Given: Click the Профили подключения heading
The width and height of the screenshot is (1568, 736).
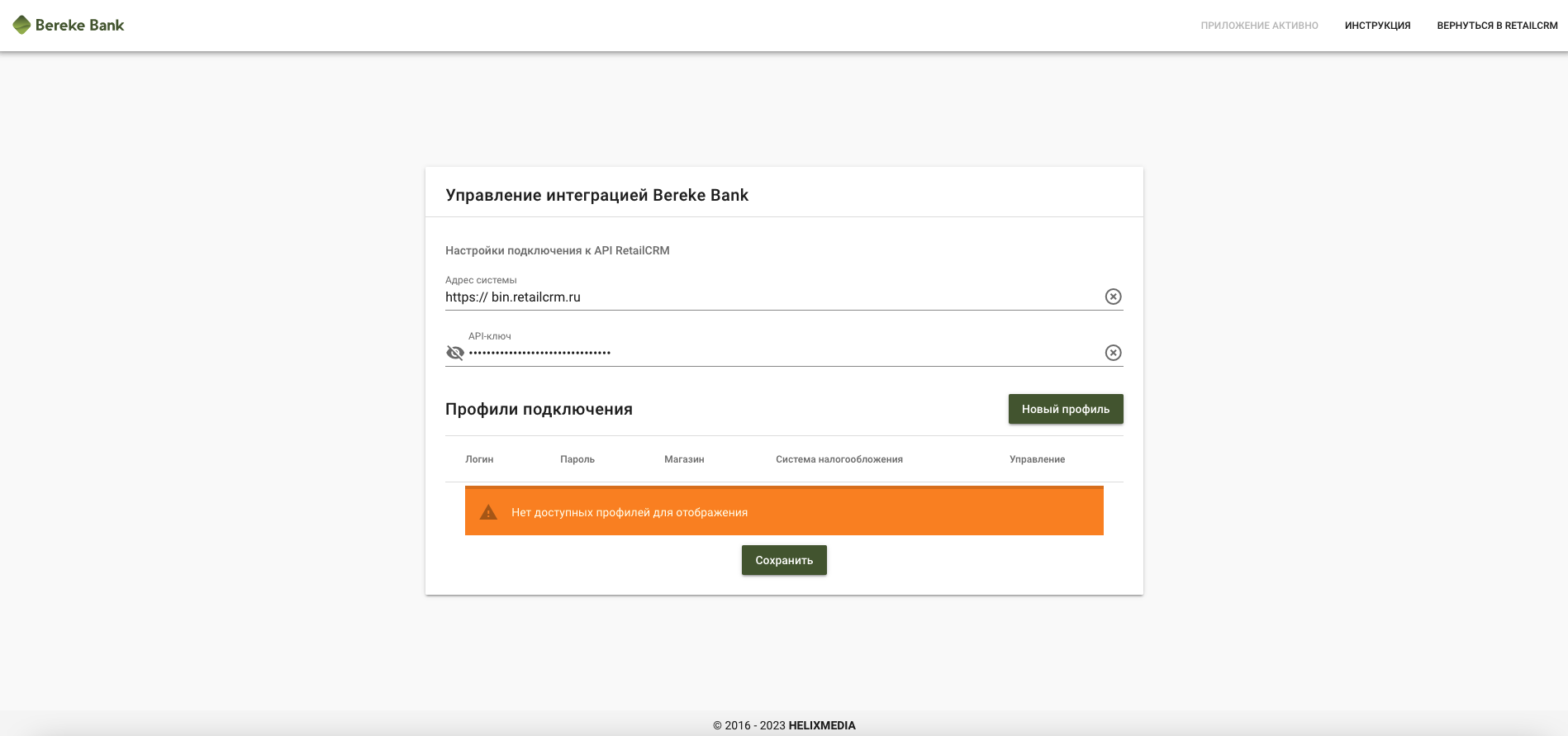Looking at the screenshot, I should click(539, 409).
